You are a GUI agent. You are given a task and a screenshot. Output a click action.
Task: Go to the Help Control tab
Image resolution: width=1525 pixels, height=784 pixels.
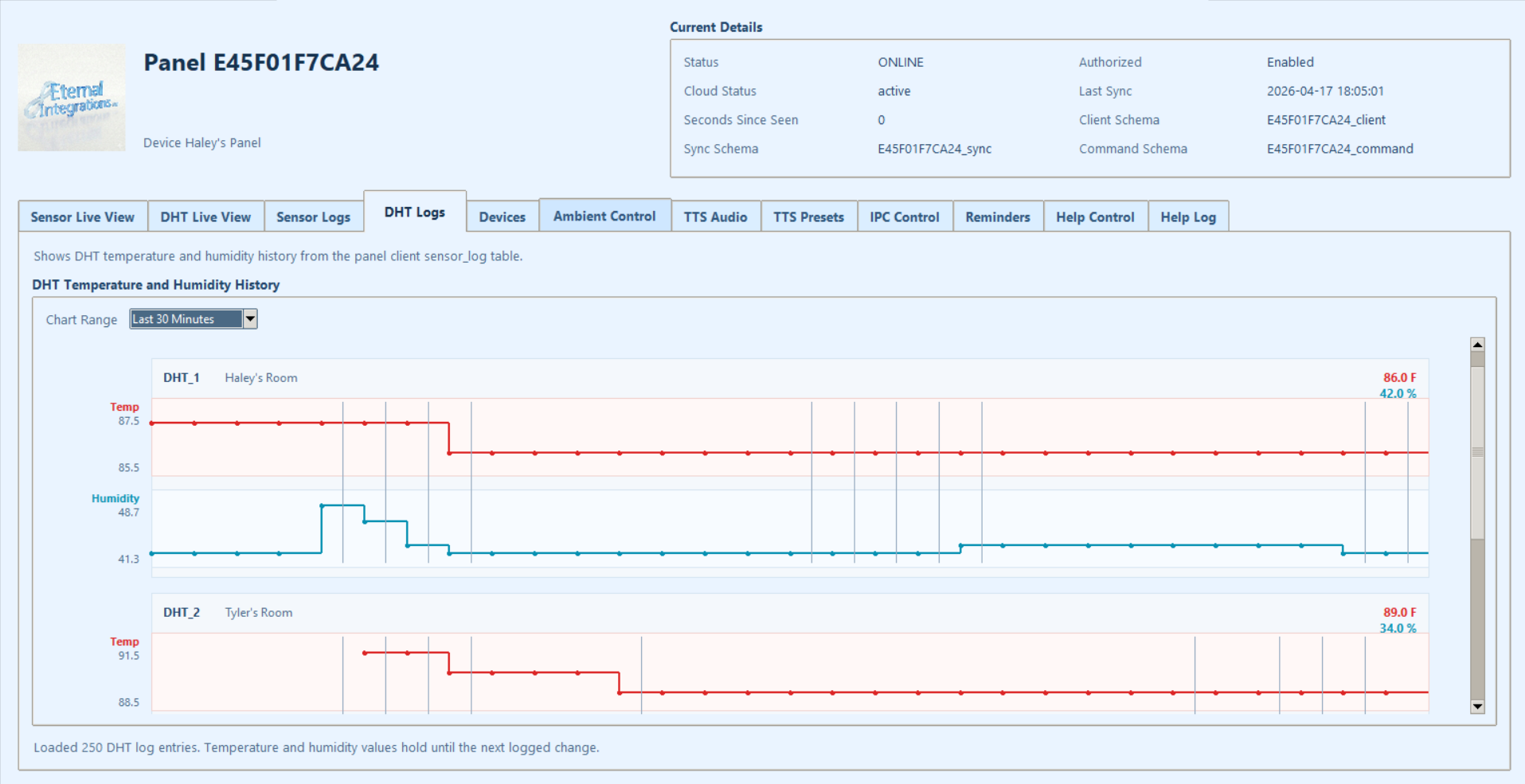pyautogui.click(x=1096, y=216)
